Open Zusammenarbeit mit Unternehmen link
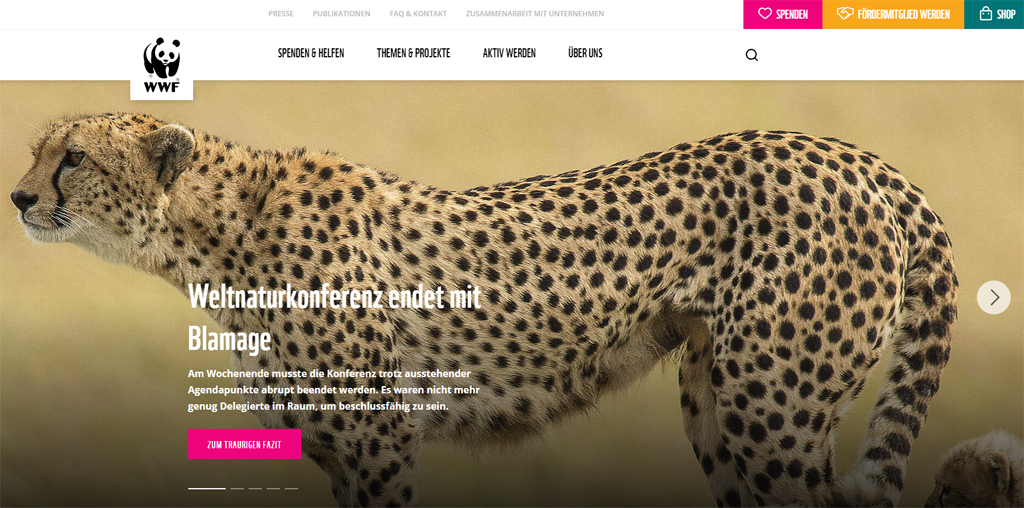Screen dimensions: 1024x508 (535, 14)
